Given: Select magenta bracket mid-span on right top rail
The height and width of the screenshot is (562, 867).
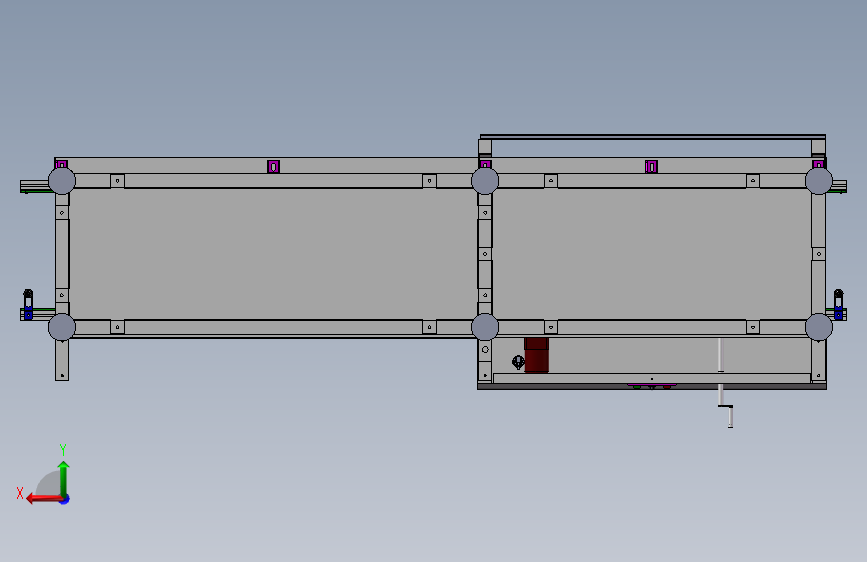Looking at the screenshot, I should [651, 166].
